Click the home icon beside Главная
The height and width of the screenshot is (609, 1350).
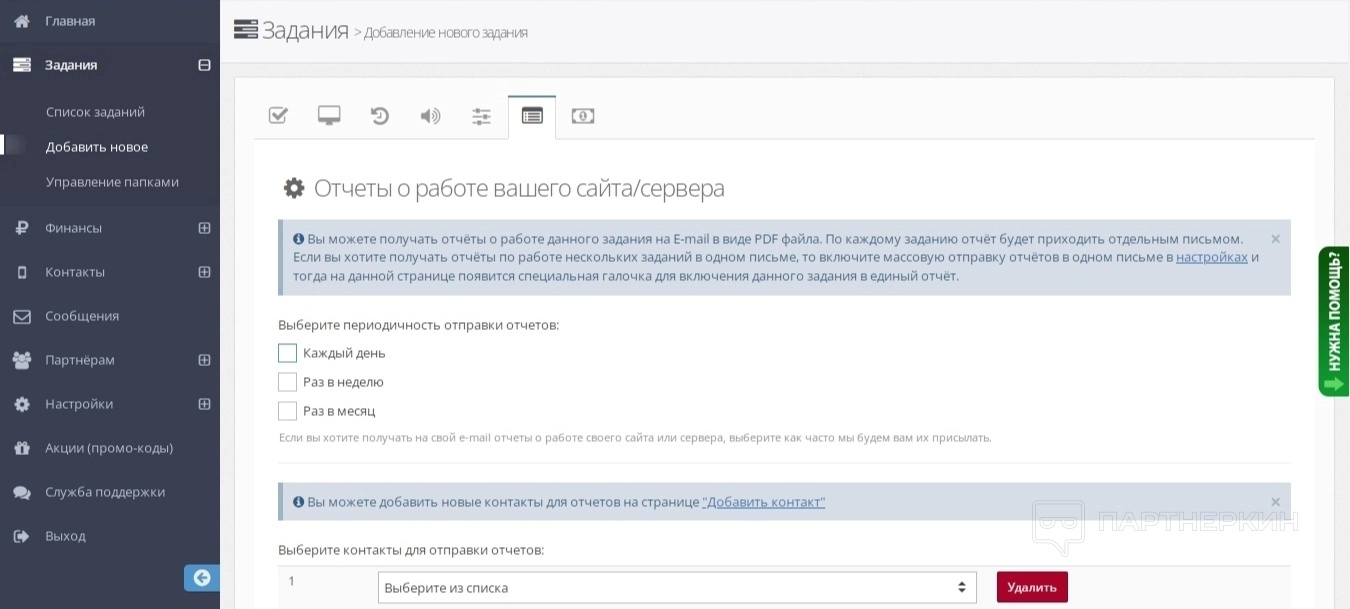pos(21,21)
